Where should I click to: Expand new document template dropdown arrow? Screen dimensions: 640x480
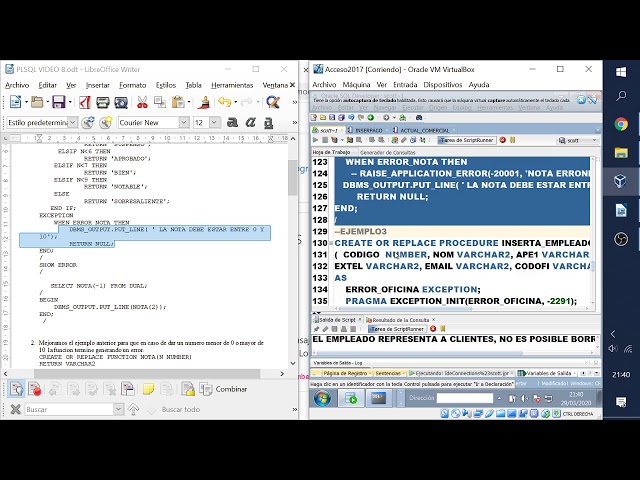(x=27, y=102)
